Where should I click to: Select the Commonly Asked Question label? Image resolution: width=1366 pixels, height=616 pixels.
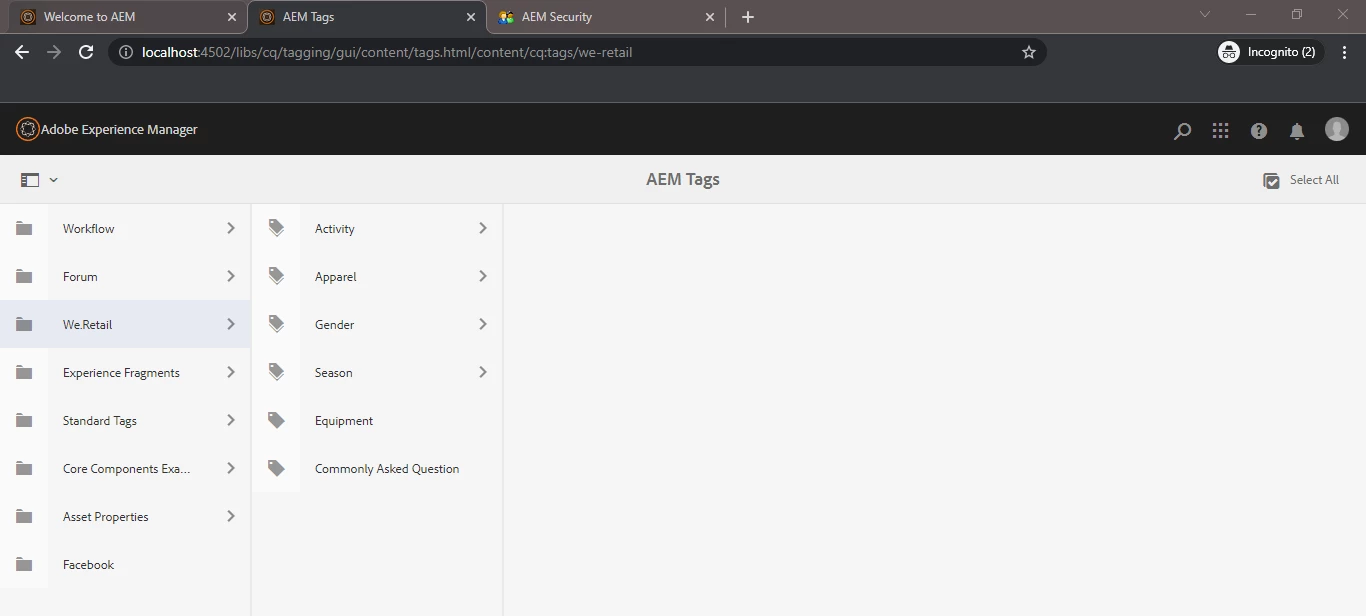pos(387,469)
